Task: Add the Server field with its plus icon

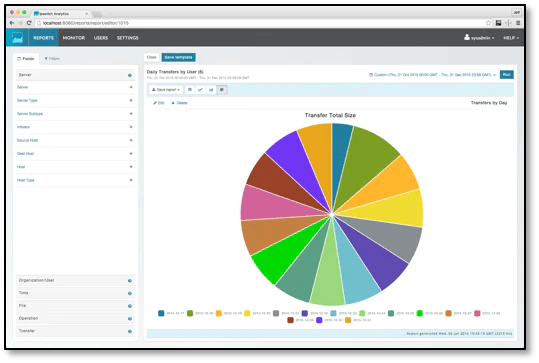Action: point(131,87)
